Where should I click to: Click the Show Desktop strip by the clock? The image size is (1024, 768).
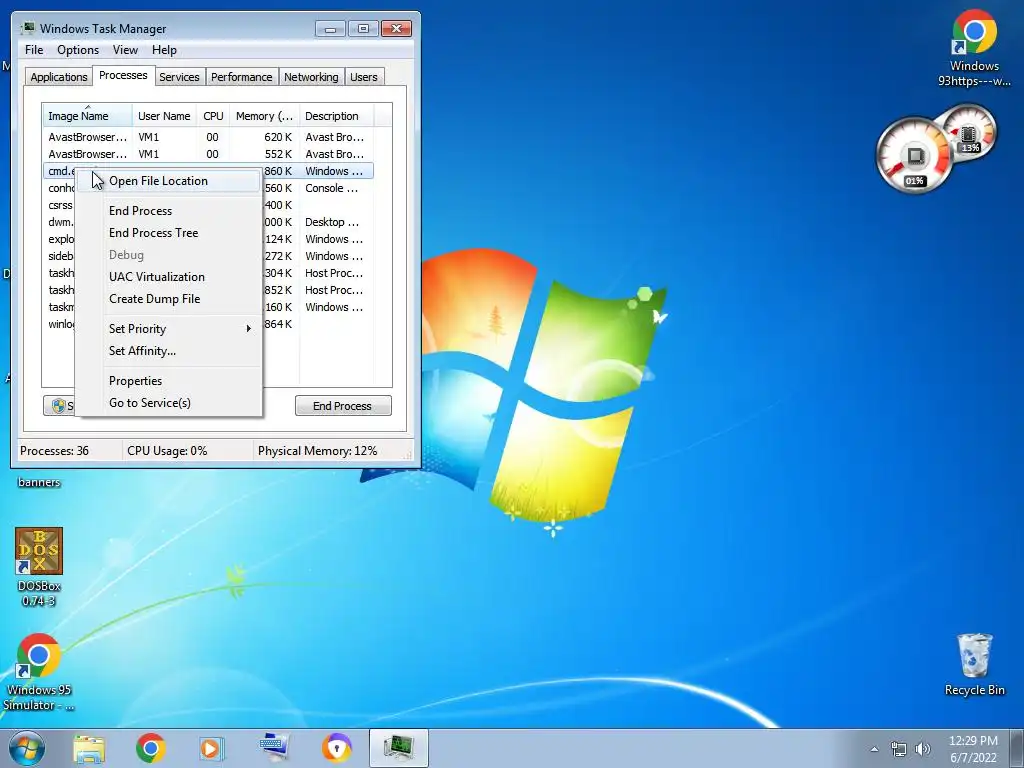click(1017, 748)
